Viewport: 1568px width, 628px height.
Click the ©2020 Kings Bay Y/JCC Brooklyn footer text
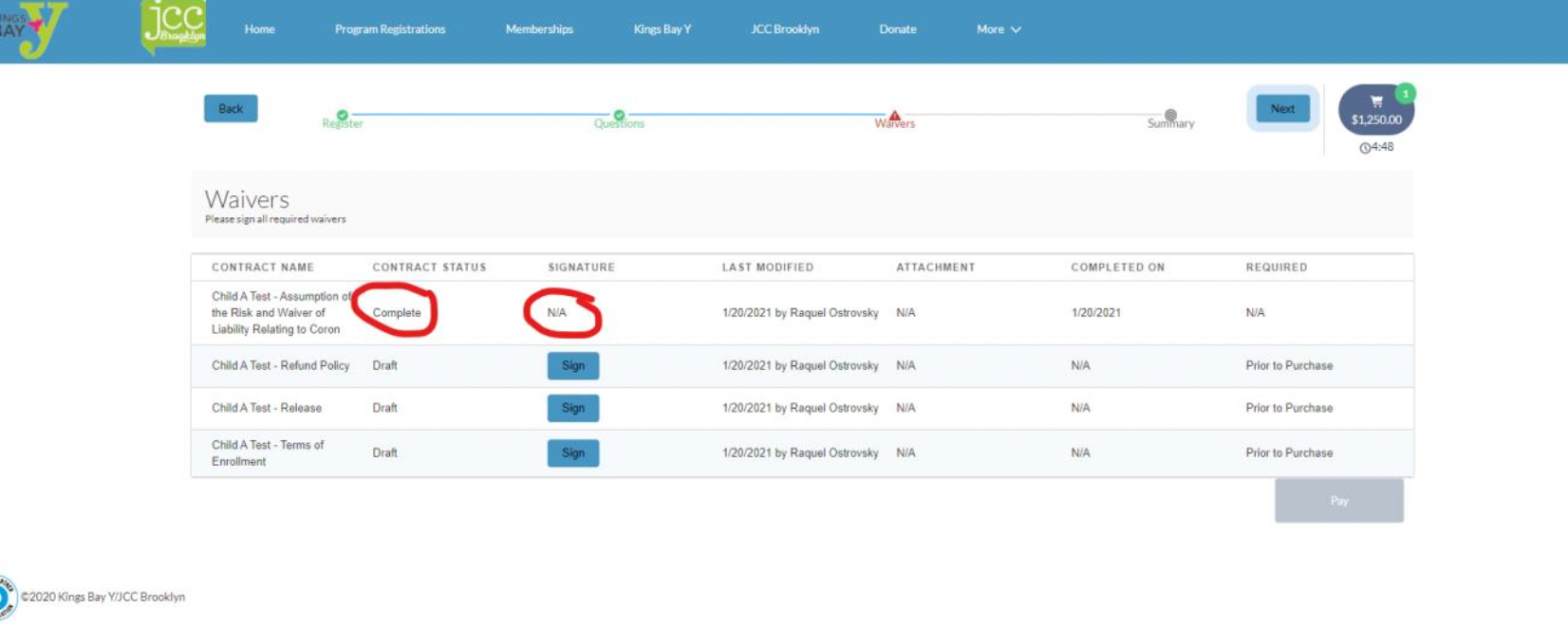click(103, 597)
